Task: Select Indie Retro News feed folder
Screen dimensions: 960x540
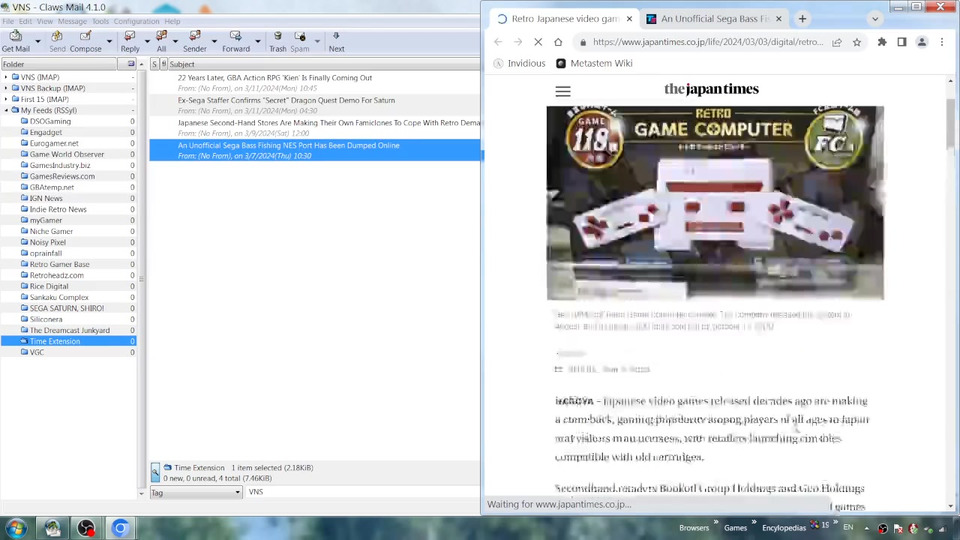Action: point(58,209)
